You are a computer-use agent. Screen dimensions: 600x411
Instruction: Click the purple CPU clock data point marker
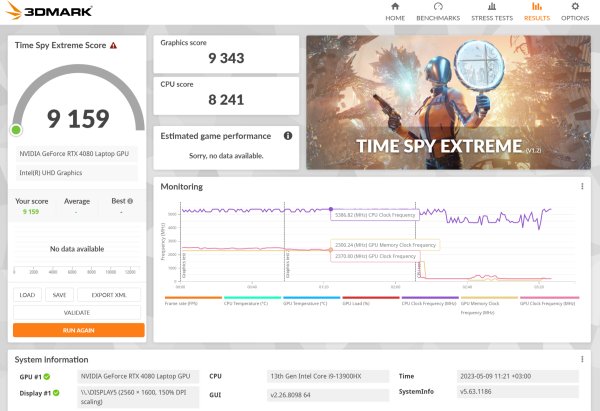click(331, 209)
